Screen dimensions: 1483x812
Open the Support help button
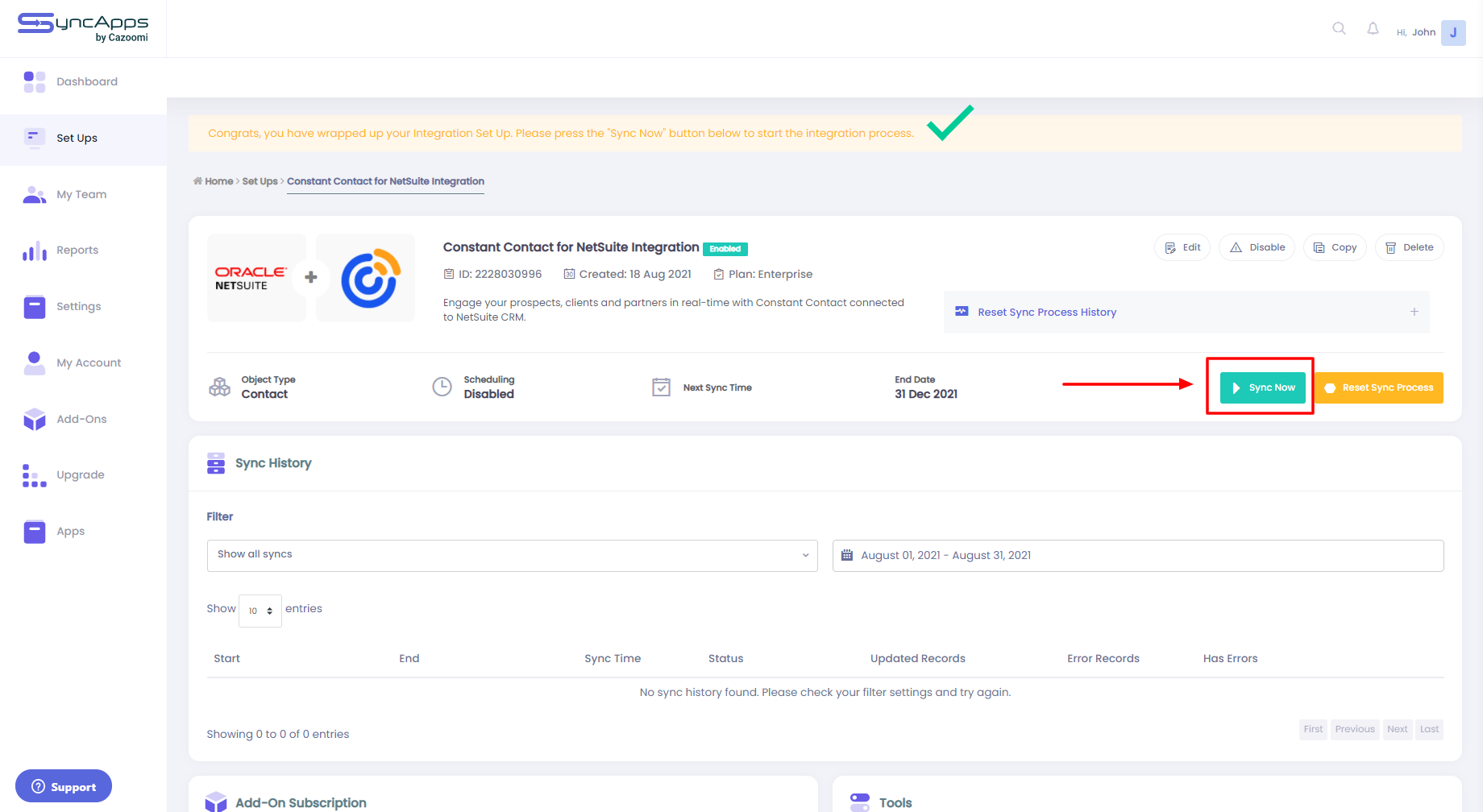64,786
